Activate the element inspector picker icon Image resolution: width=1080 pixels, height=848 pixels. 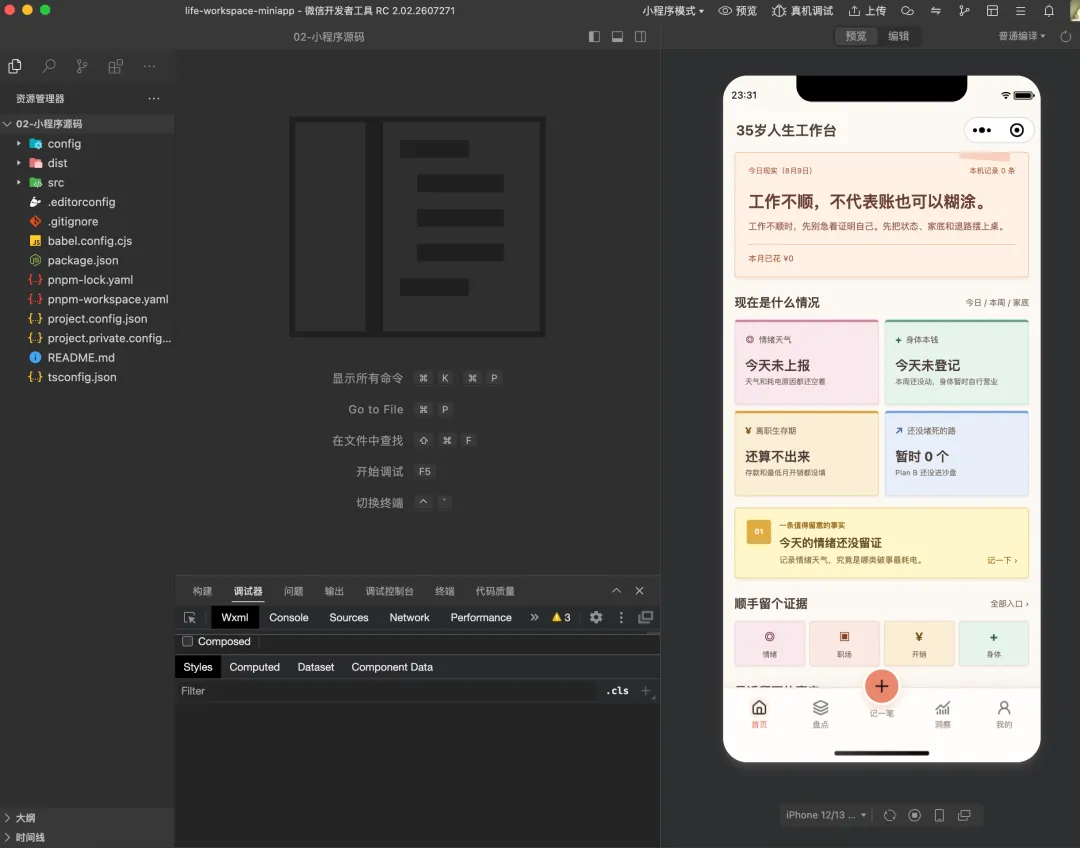[190, 618]
